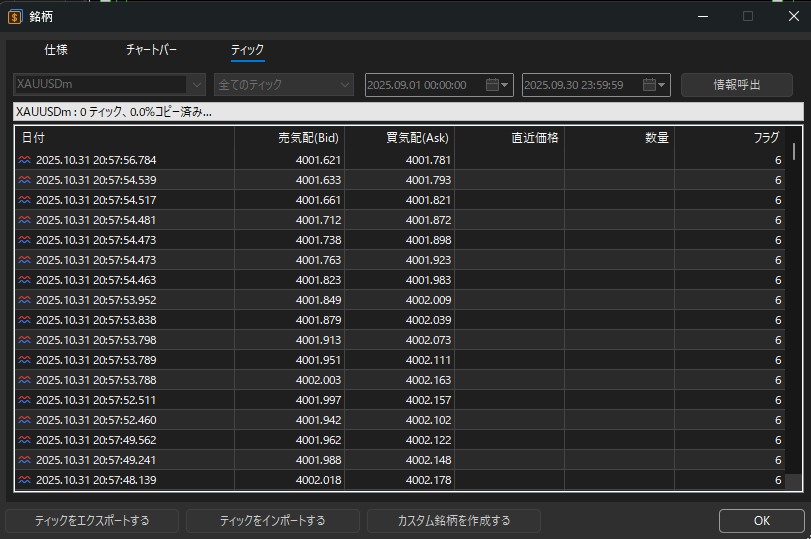811x539 pixels.
Task: Click tick icon of row 20:57:54.463
Action: pos(24,280)
